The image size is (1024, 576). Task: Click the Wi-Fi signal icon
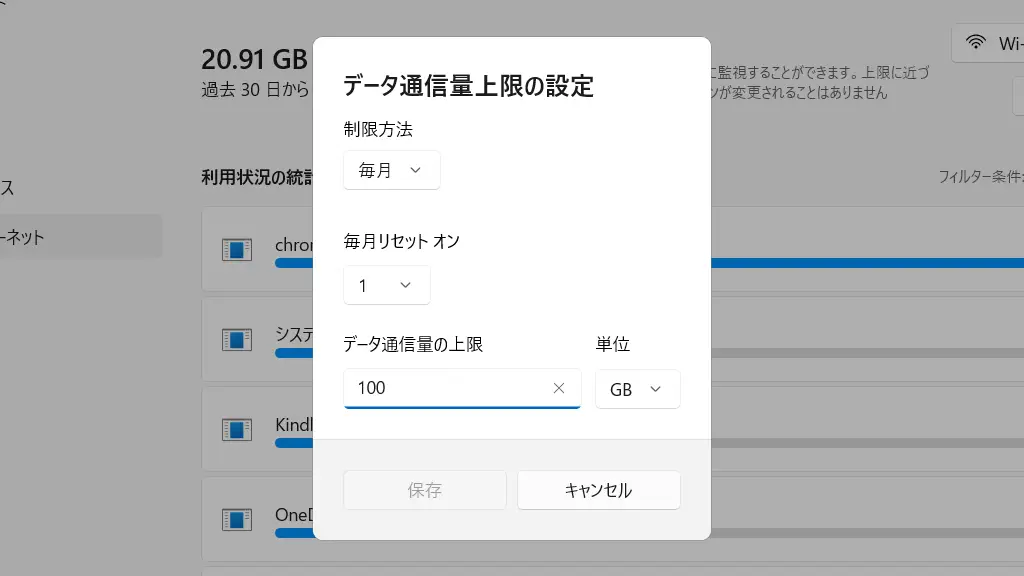(976, 42)
